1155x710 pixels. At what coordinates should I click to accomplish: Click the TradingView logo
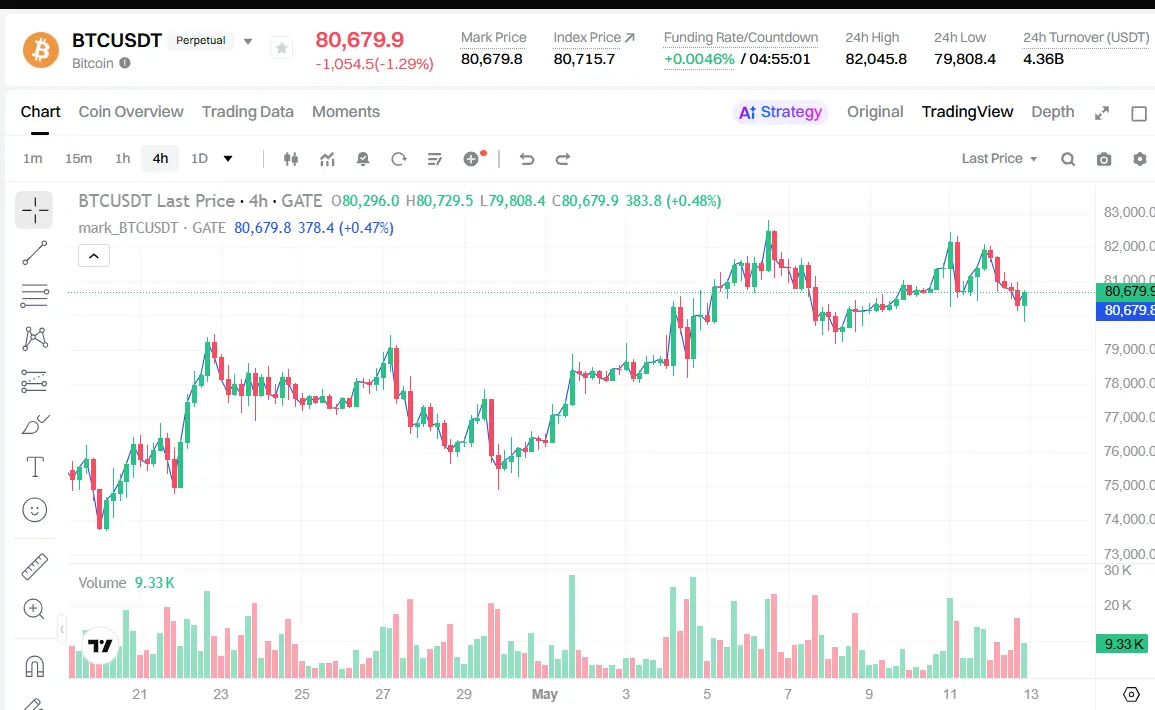[x=100, y=646]
